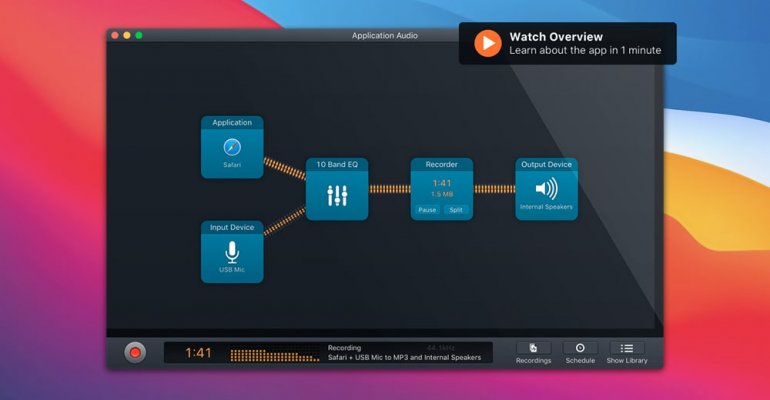The image size is (770, 400).
Task: Click 'Learn about the app in 1 minute'
Action: tap(585, 50)
